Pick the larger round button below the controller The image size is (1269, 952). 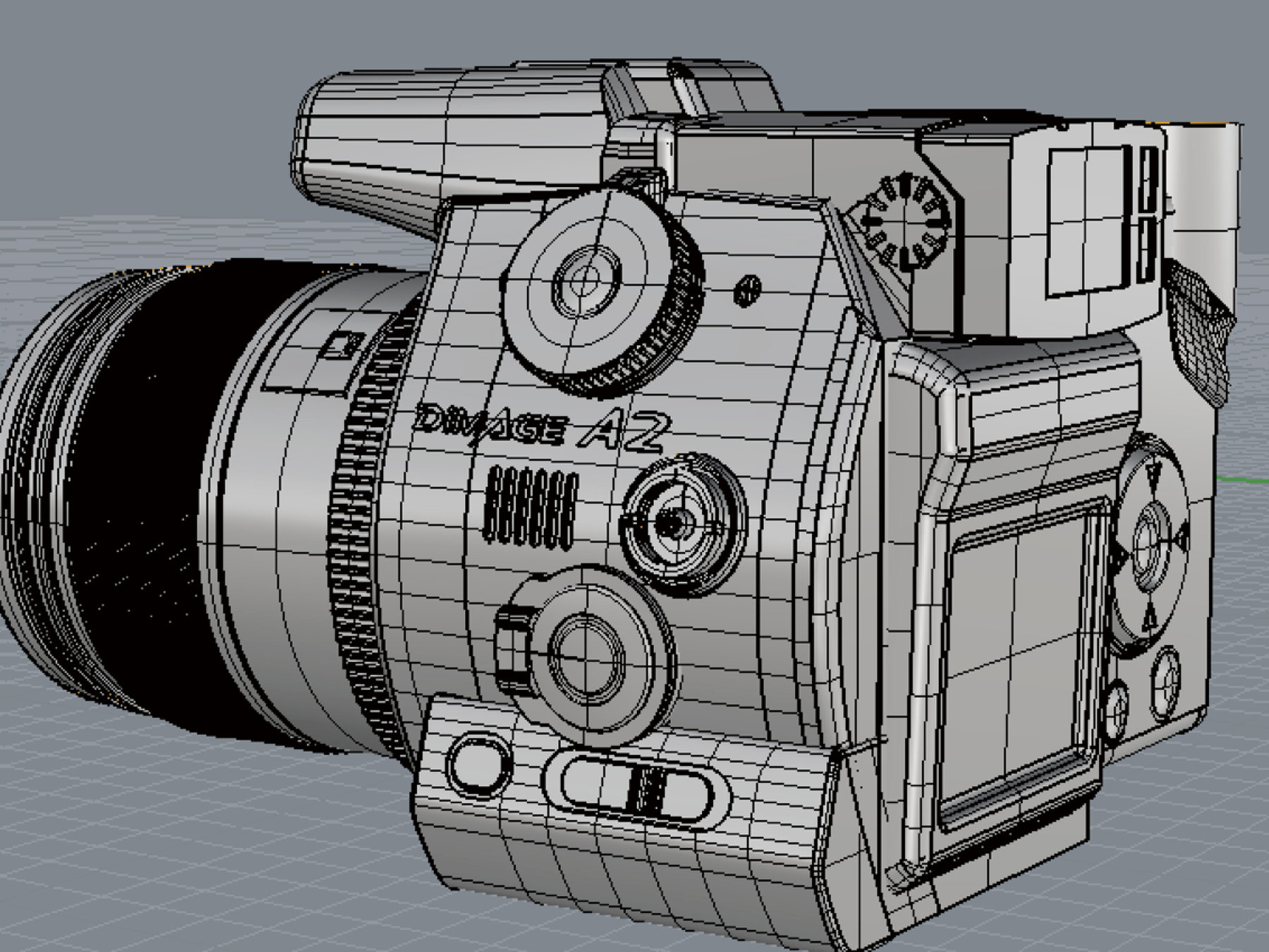click(1166, 682)
